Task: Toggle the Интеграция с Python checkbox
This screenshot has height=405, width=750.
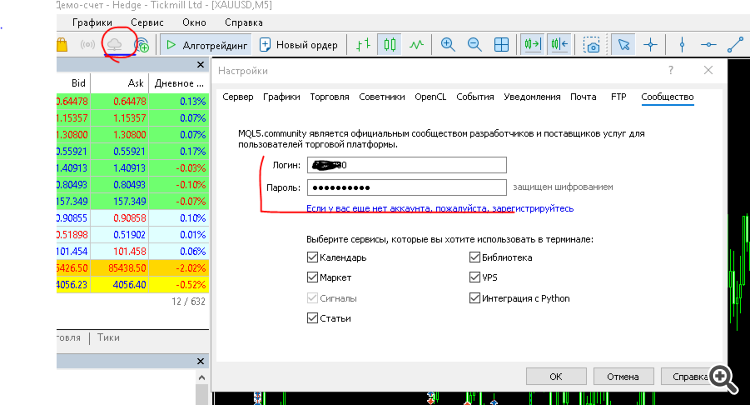Action: (x=474, y=298)
